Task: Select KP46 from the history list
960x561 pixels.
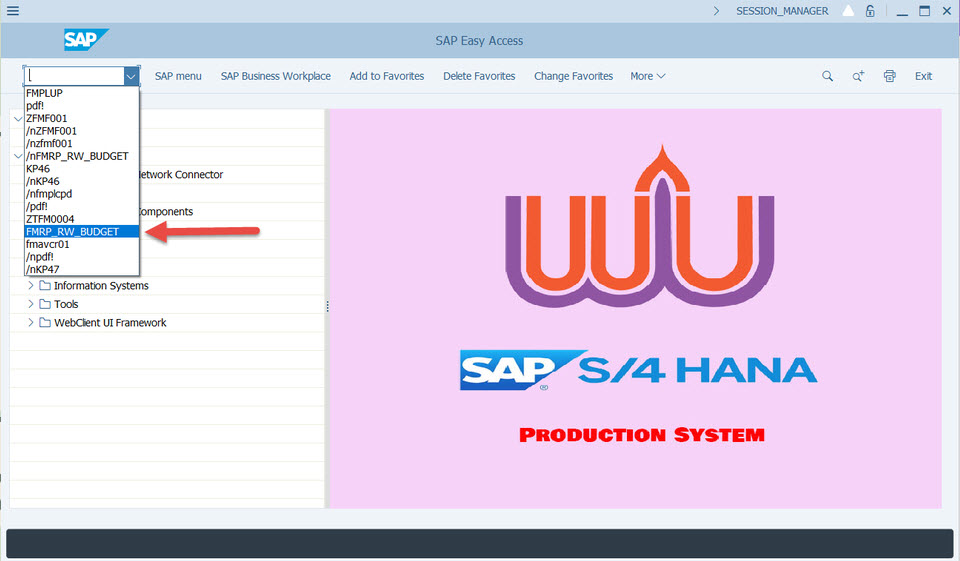Action: [82, 168]
